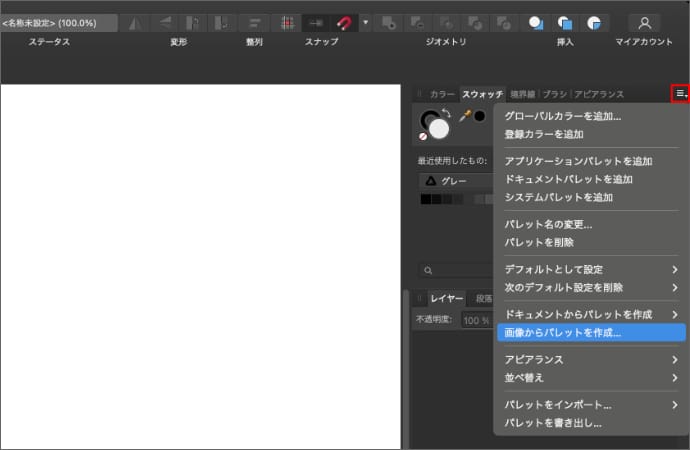
Task: Pick color with the eyedropper icon
Action: pos(465,116)
